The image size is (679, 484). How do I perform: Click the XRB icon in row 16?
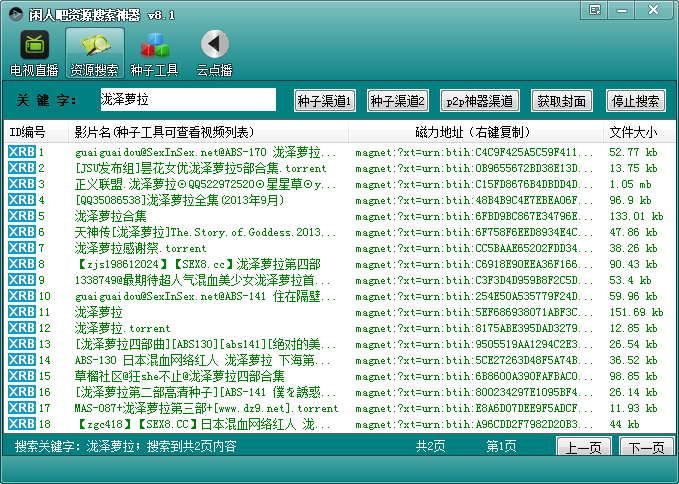[x=22, y=392]
